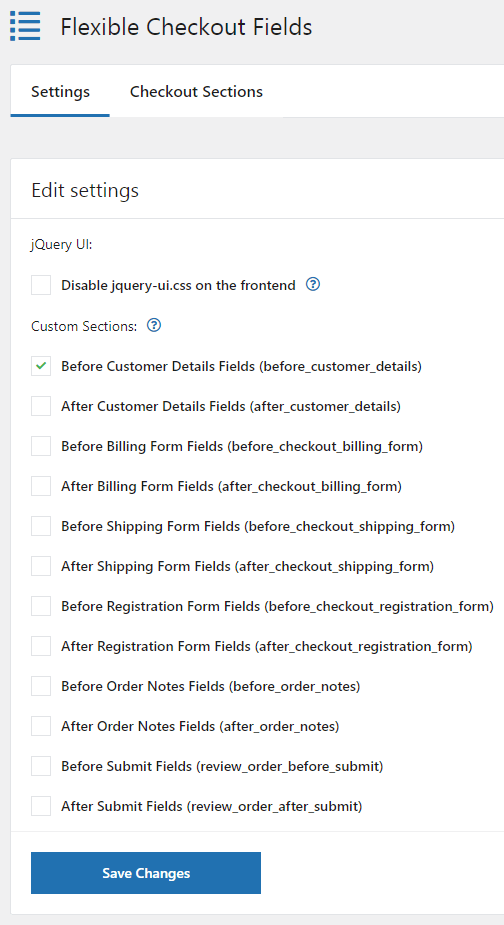Open help tooltip for jquery-ui.css option

pos(313,285)
